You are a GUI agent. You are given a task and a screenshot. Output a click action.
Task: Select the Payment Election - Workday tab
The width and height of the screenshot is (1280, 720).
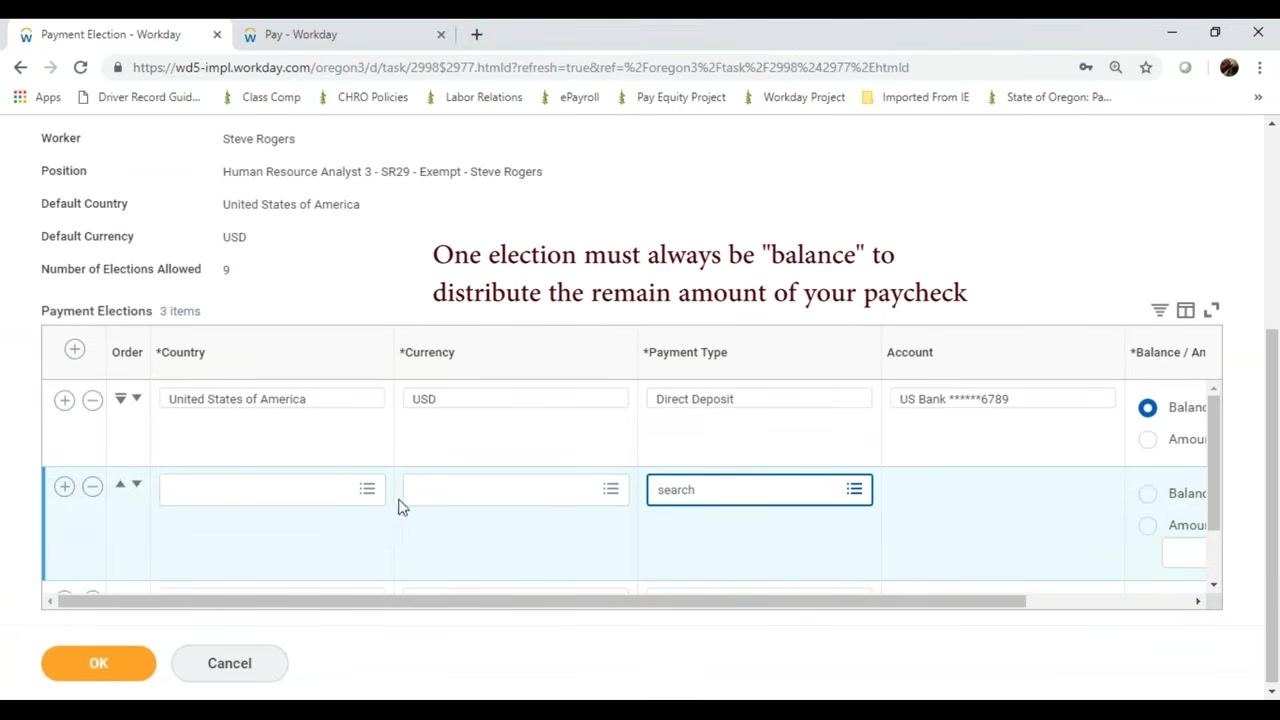(x=121, y=34)
